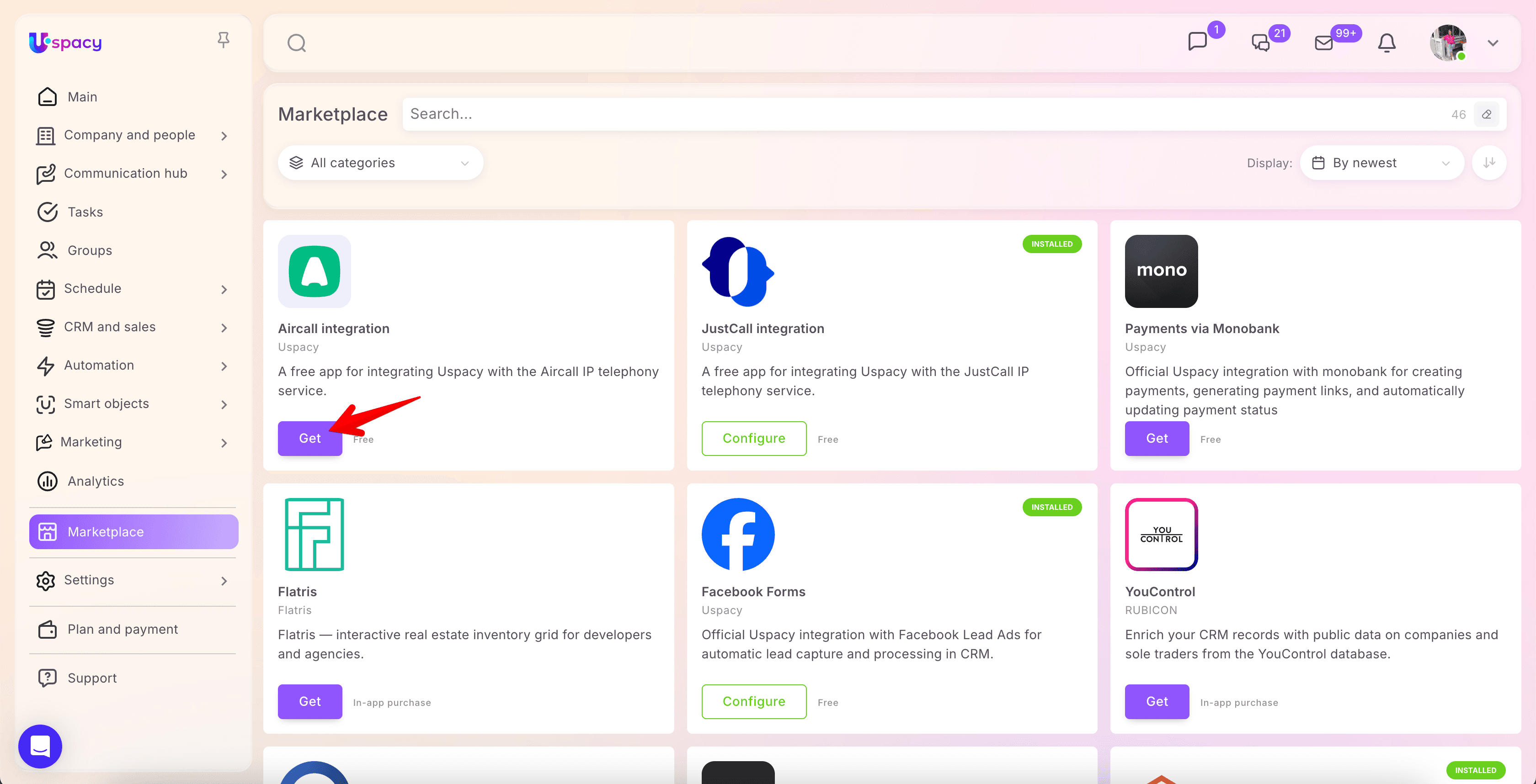
Task: Click the Communication hub icon
Action: [x=46, y=174]
